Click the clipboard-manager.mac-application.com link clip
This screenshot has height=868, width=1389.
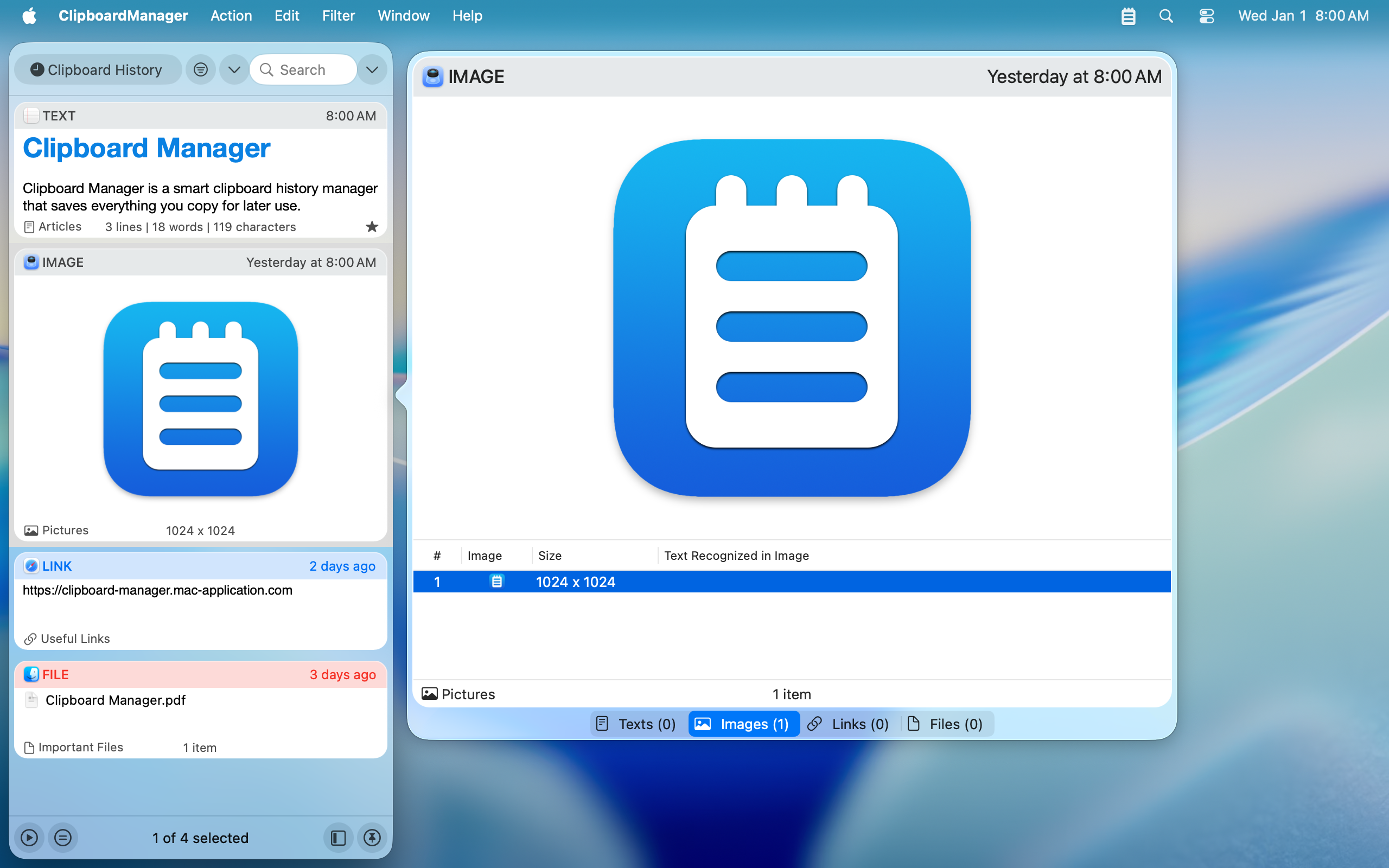pos(158,590)
